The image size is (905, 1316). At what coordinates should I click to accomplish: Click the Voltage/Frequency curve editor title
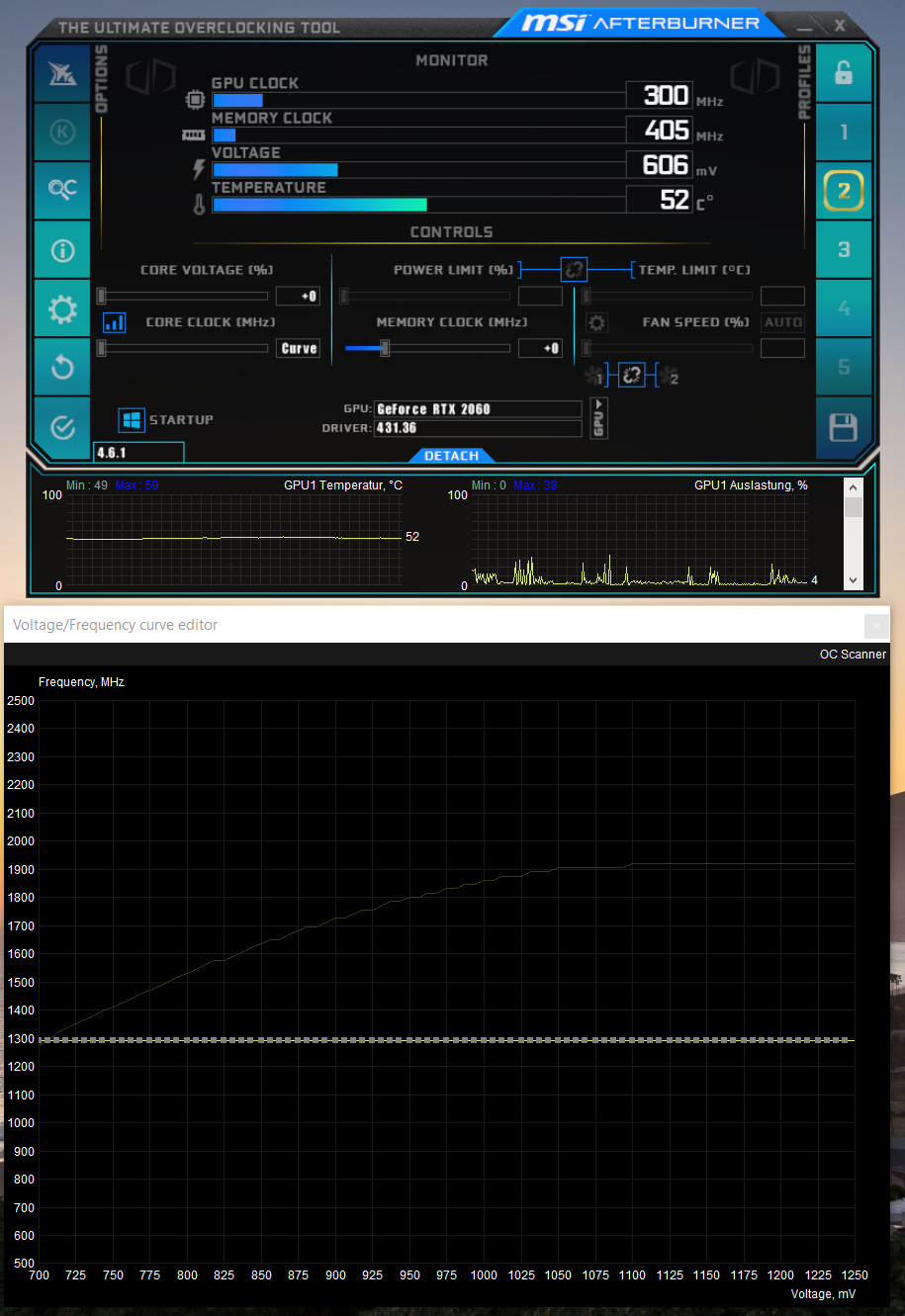115,625
